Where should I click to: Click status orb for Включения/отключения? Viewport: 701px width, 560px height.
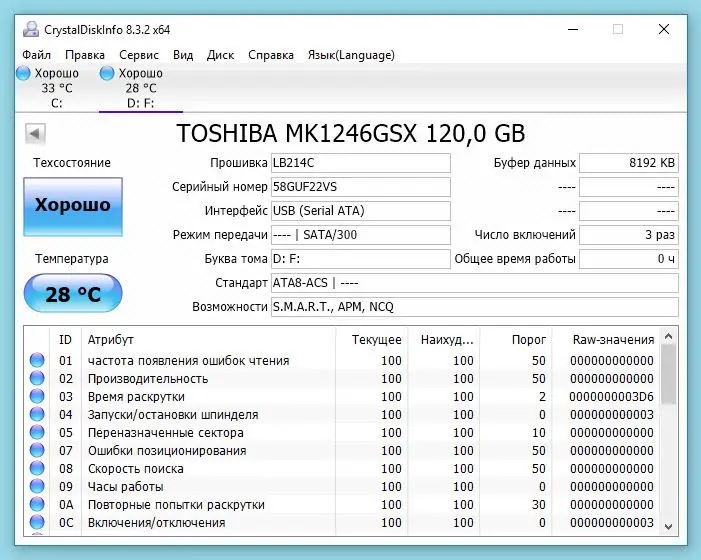pos(37,522)
